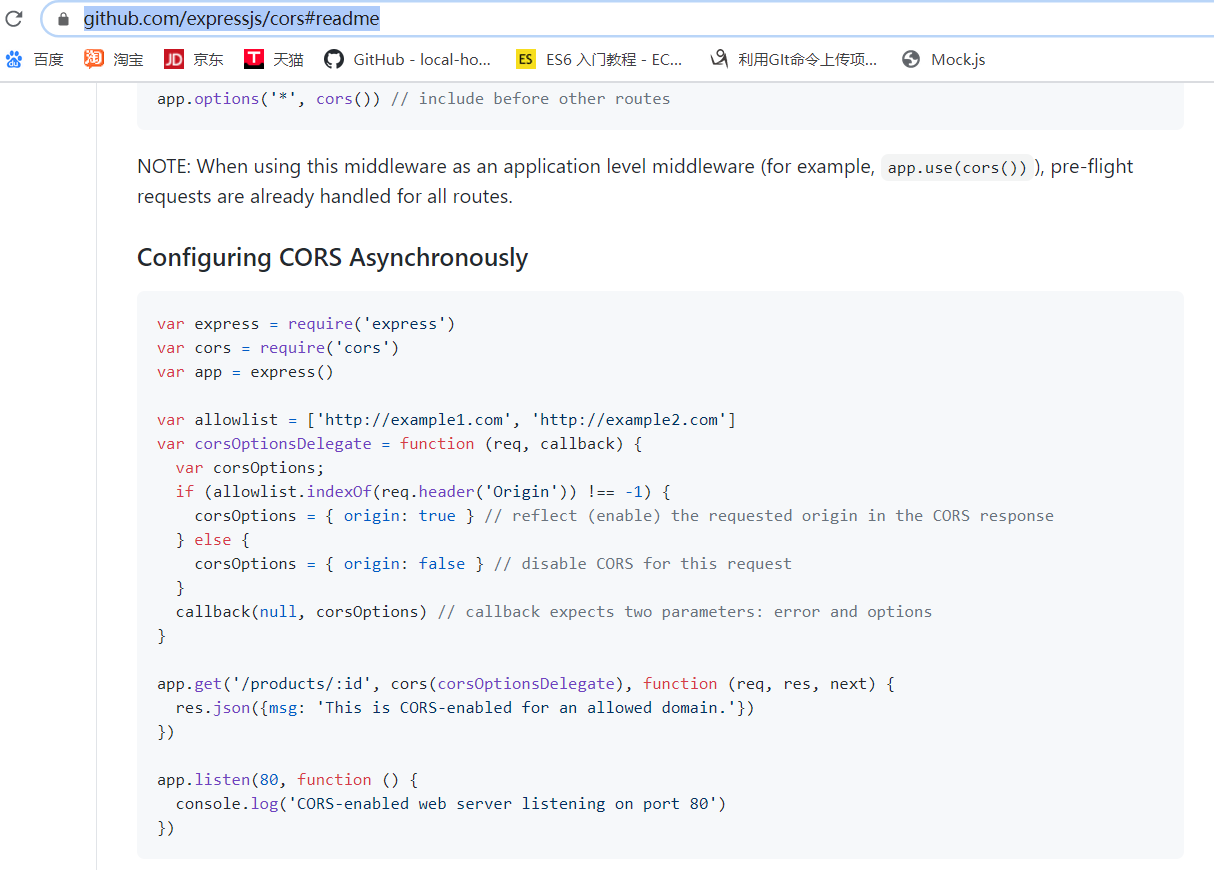
Task: Click the line var corsOptions;
Action: click(250, 468)
